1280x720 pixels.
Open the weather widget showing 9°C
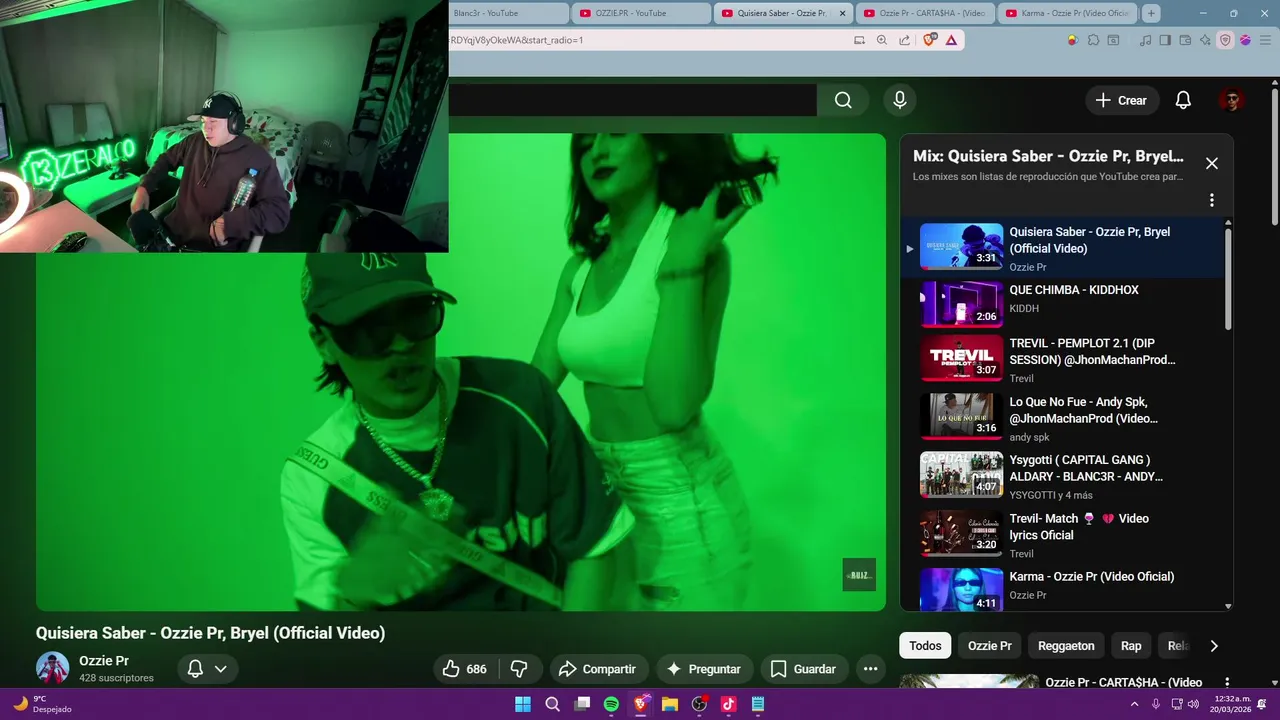[43, 704]
